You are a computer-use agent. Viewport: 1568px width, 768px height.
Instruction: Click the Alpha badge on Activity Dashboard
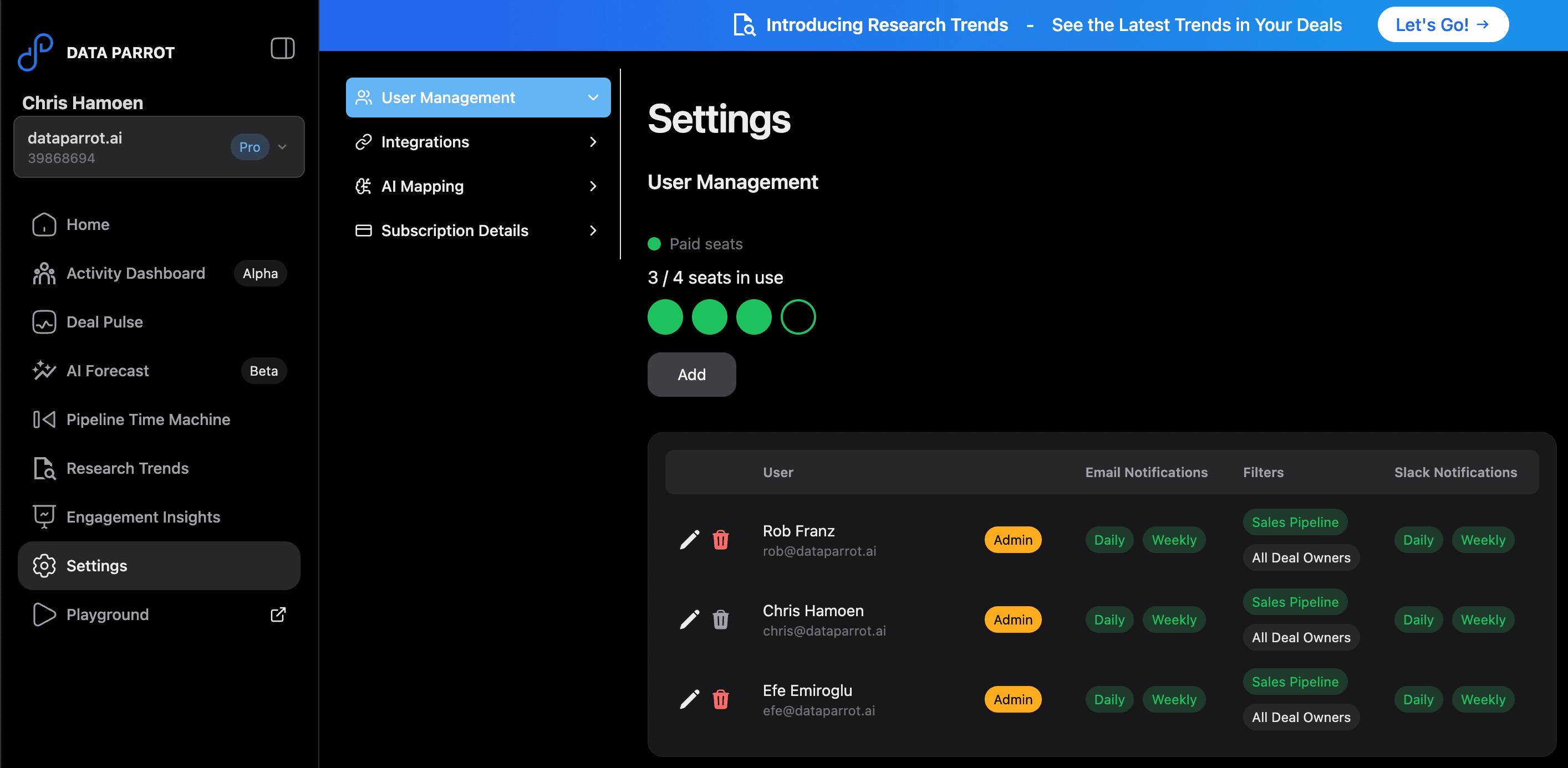click(x=260, y=273)
